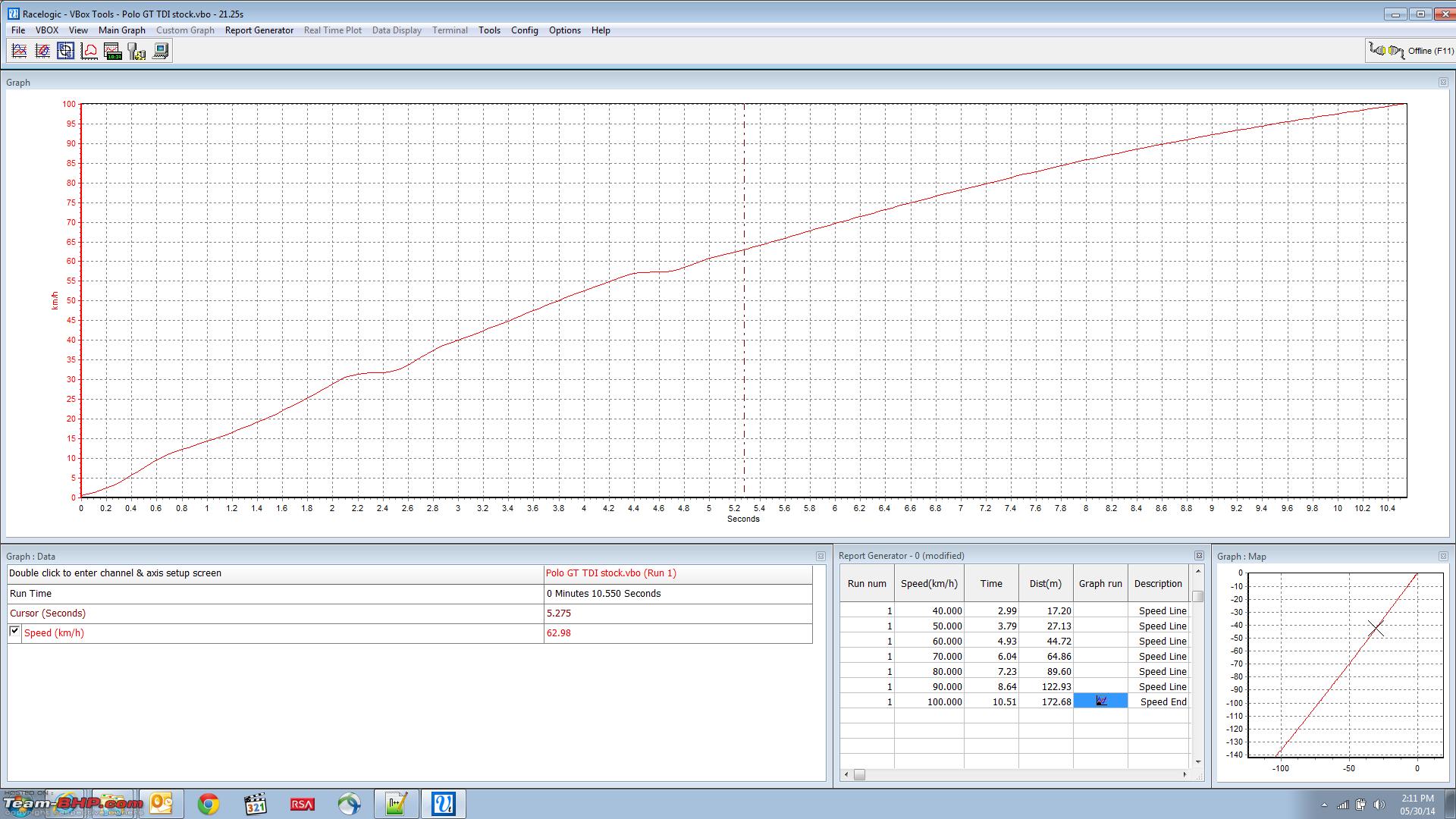Switch to VBox Tools taskbar button
1456x819 pixels.
pyautogui.click(x=444, y=804)
